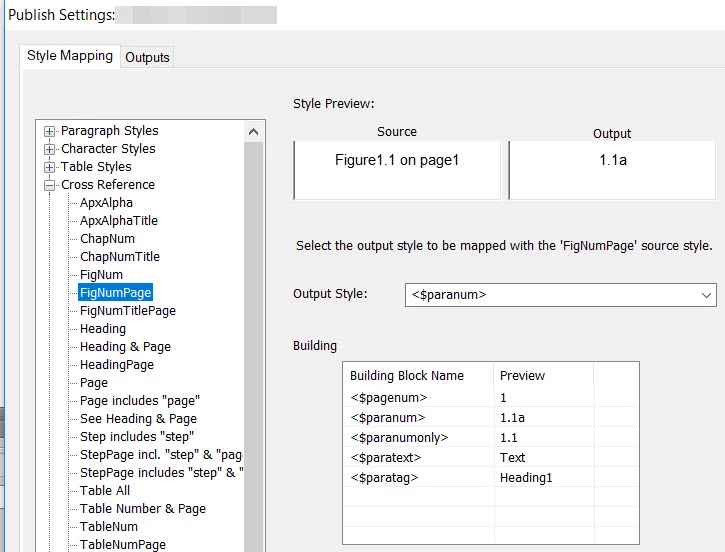Screen dimensions: 725x552
Task: Select the ChapNumTitle entry
Action: 120,257
